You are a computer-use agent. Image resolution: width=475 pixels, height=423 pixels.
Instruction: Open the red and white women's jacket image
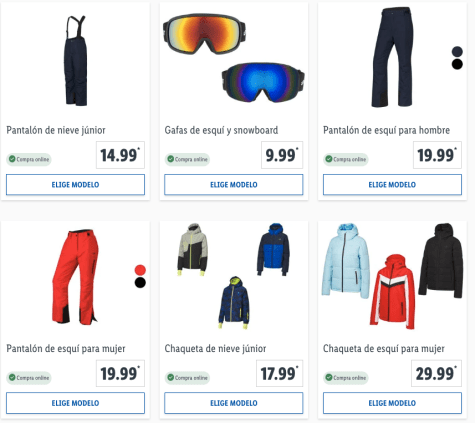[x=393, y=292]
